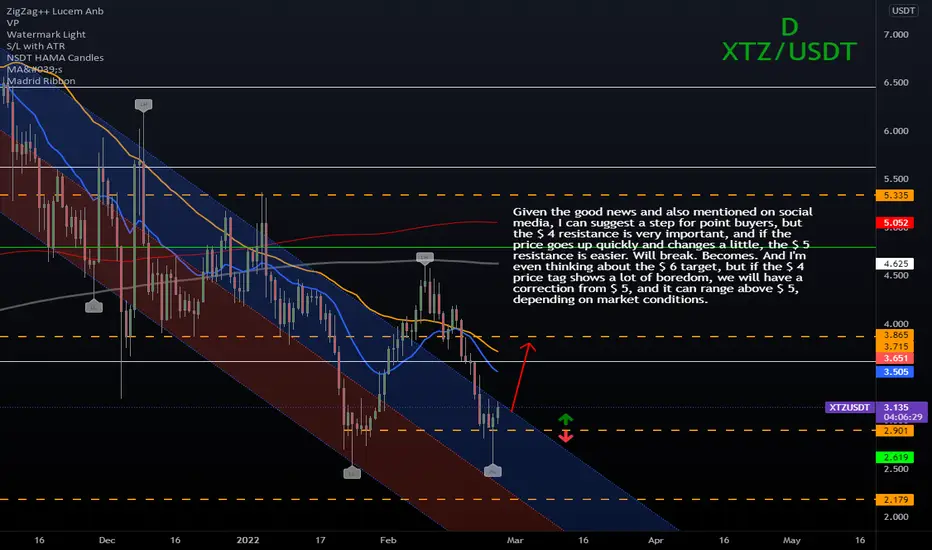Click the Dec date on time axis
Image resolution: width=932 pixels, height=550 pixels.
click(107, 540)
